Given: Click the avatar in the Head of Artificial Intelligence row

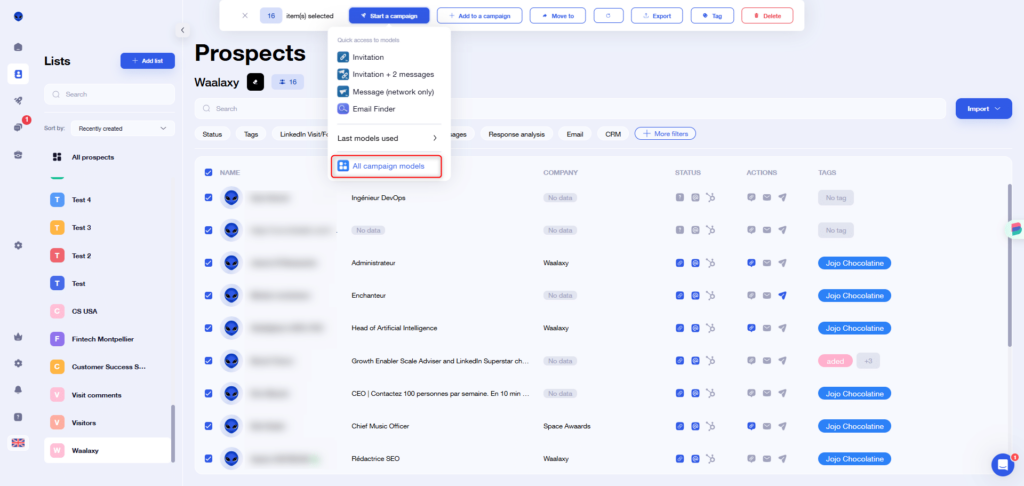Looking at the screenshot, I should (x=231, y=328).
